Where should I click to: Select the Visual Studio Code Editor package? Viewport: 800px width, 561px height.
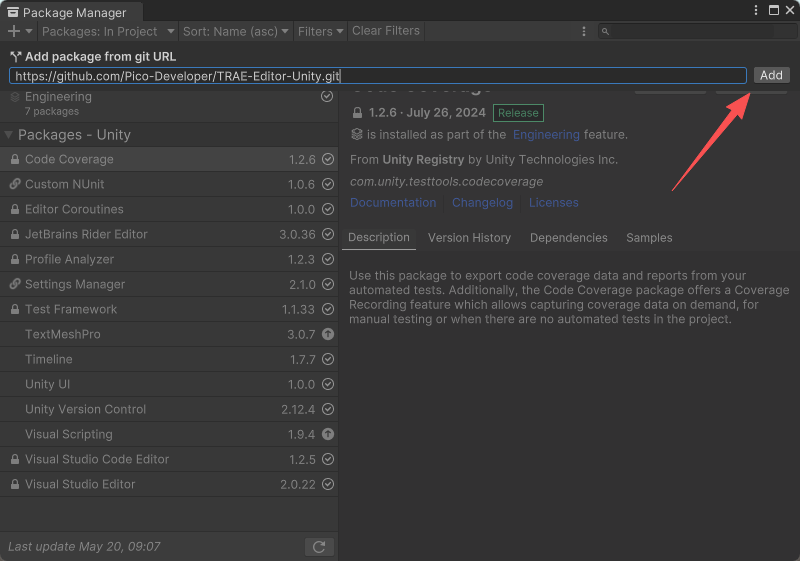click(169, 459)
